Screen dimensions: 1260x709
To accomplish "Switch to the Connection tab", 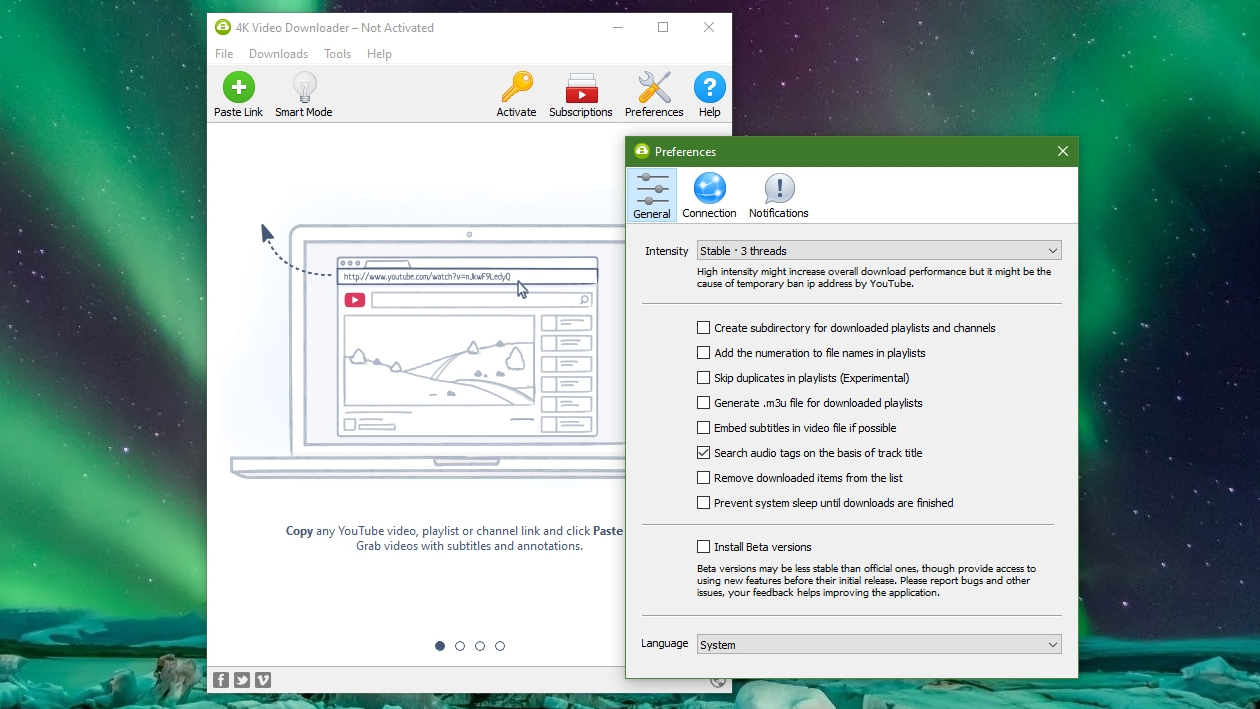I will point(710,195).
